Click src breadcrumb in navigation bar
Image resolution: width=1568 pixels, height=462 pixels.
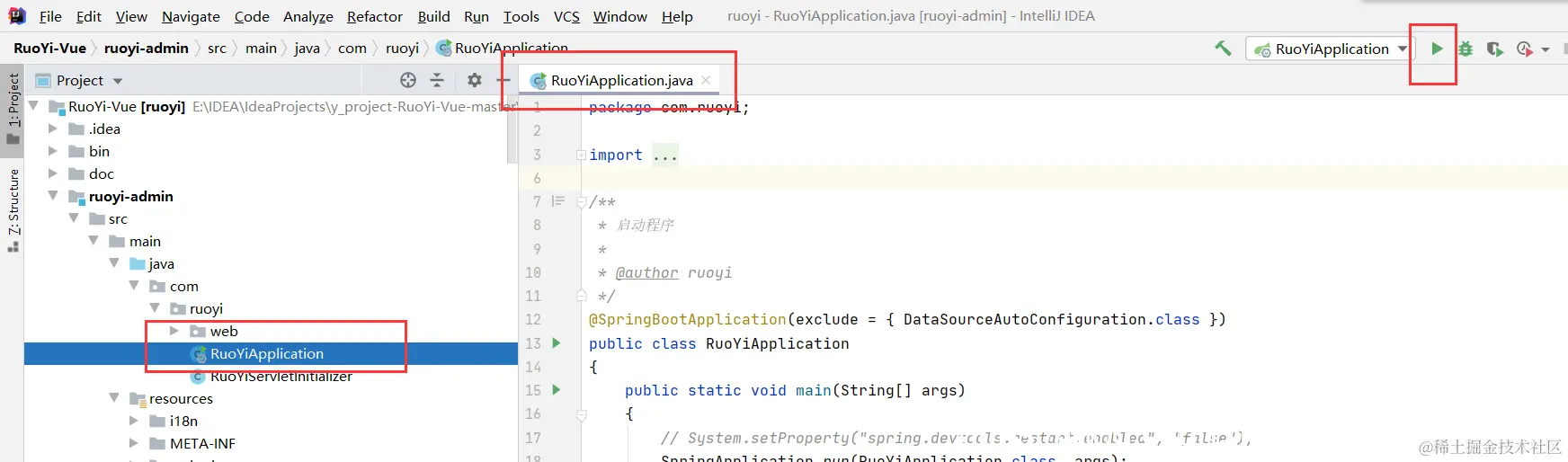point(217,49)
